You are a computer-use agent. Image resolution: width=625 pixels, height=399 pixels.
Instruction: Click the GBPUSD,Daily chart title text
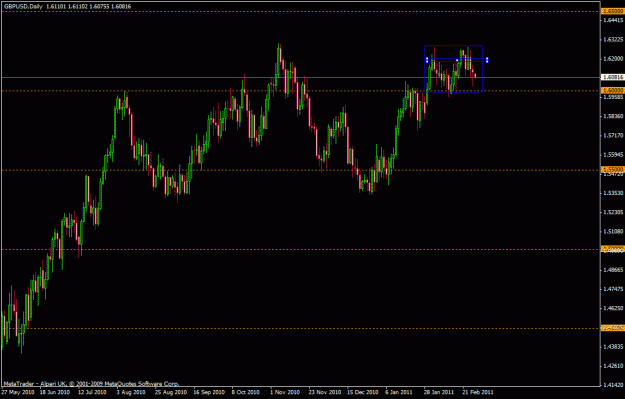point(23,6)
